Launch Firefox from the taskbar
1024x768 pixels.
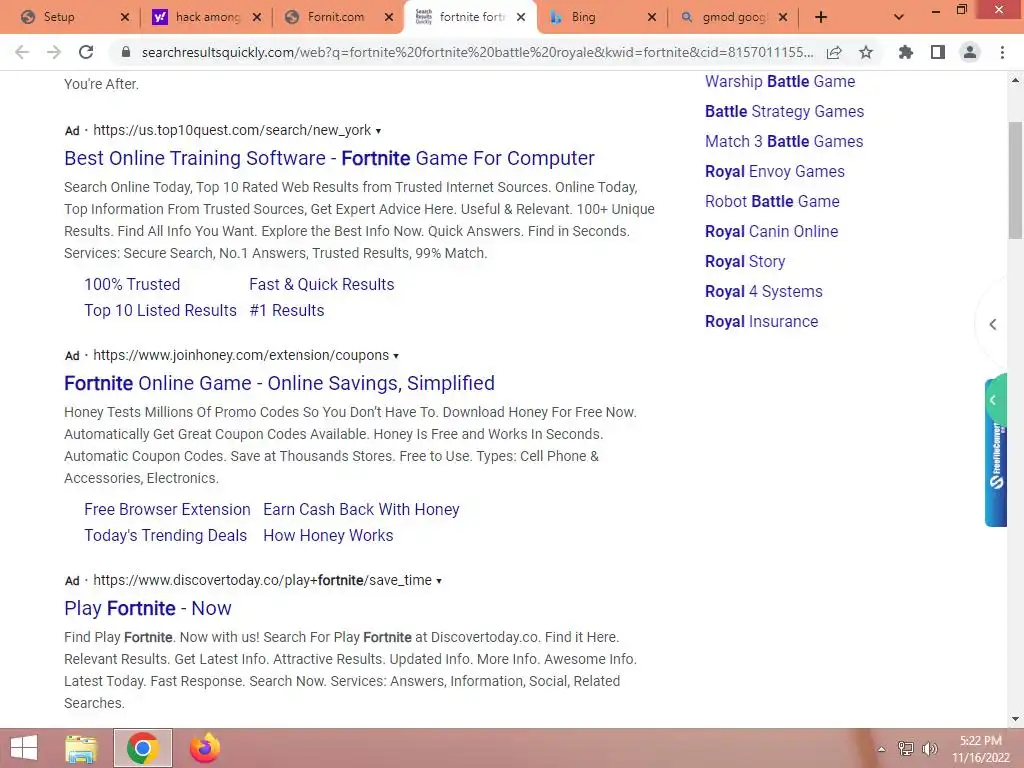[204, 748]
